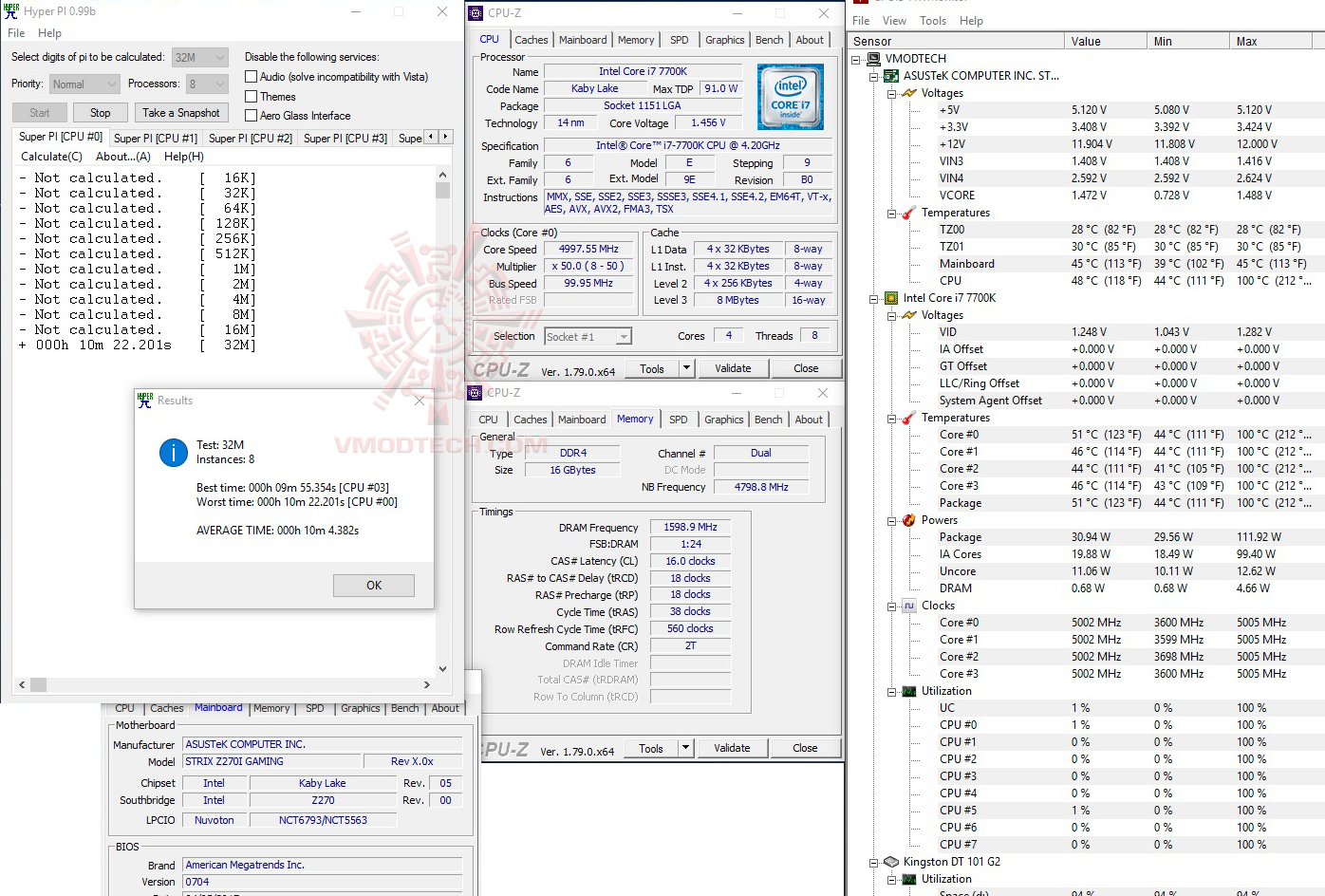Click the Utilization icon under Intel Core i7 7700K
The width and height of the screenshot is (1325, 896).
click(x=908, y=691)
